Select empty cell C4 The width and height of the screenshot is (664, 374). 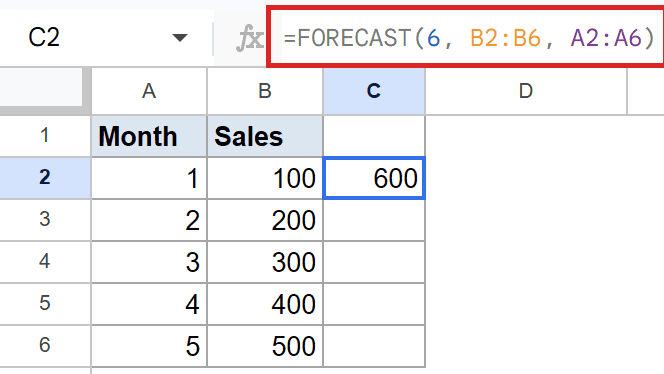click(374, 261)
